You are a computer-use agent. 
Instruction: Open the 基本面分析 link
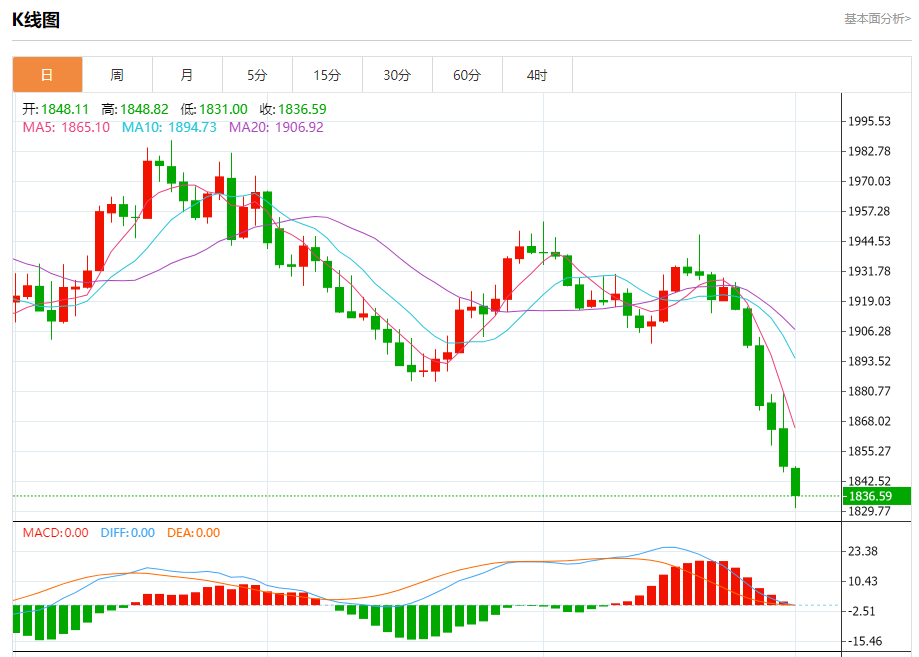pyautogui.click(x=877, y=19)
